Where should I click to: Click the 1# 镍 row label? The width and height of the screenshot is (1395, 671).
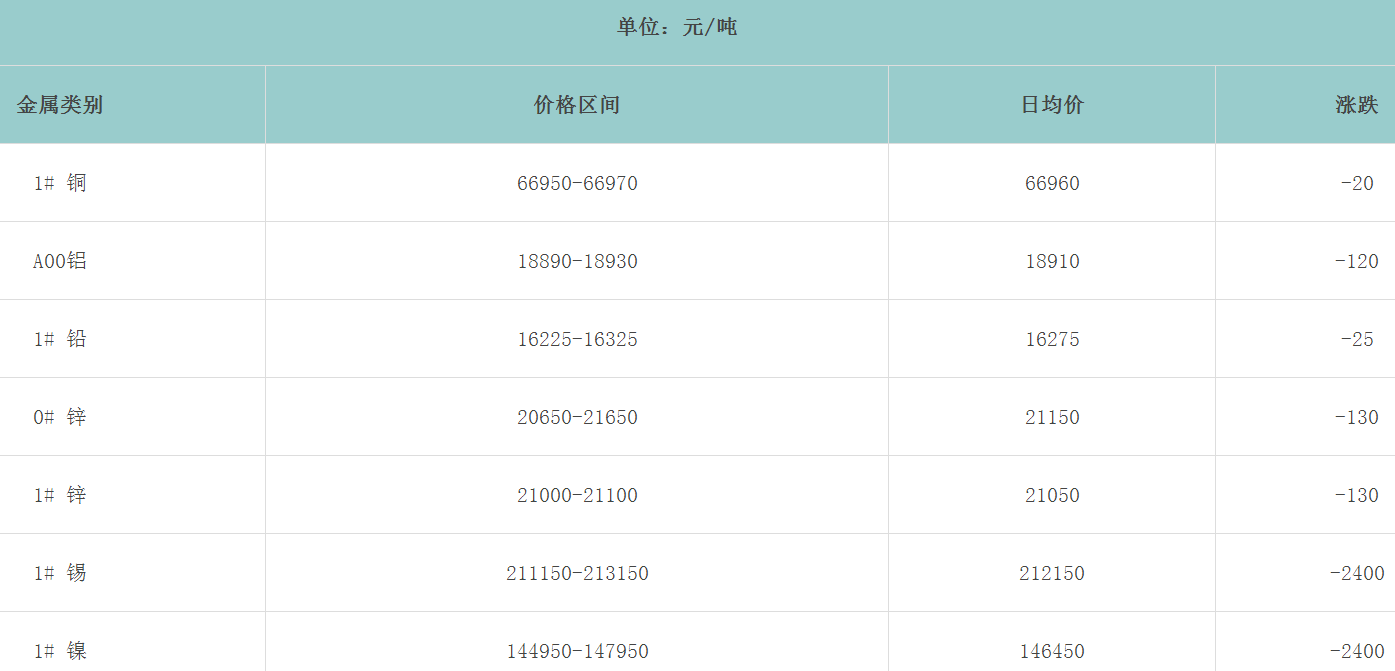(x=60, y=651)
